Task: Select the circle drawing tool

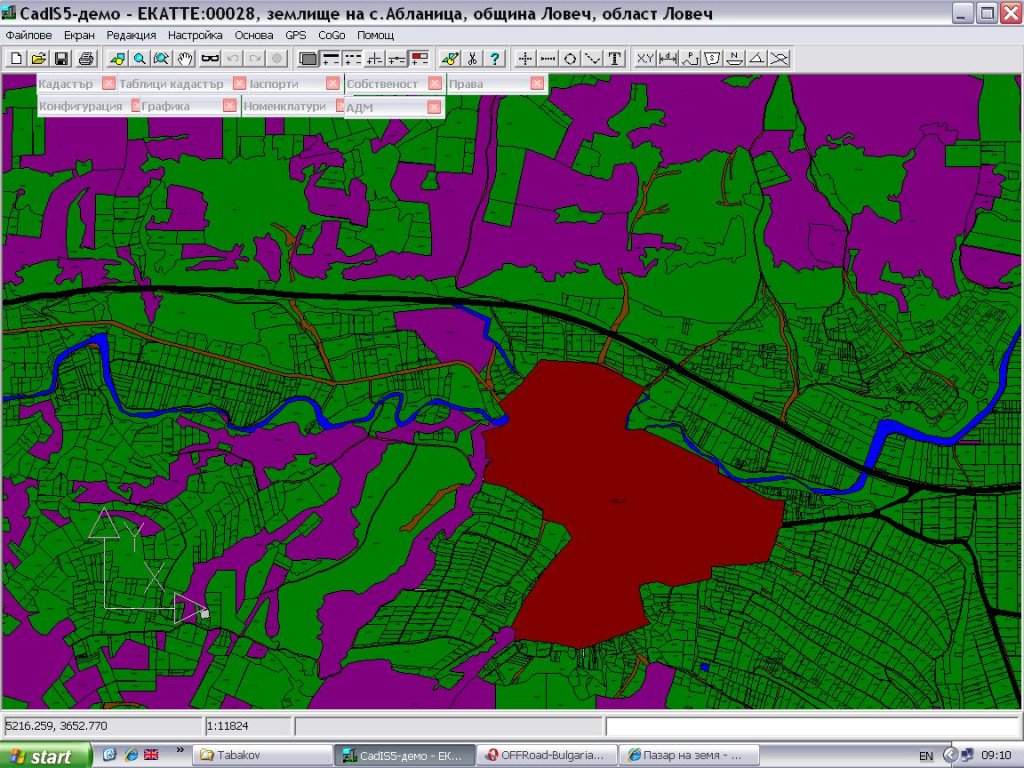Action: click(x=570, y=58)
